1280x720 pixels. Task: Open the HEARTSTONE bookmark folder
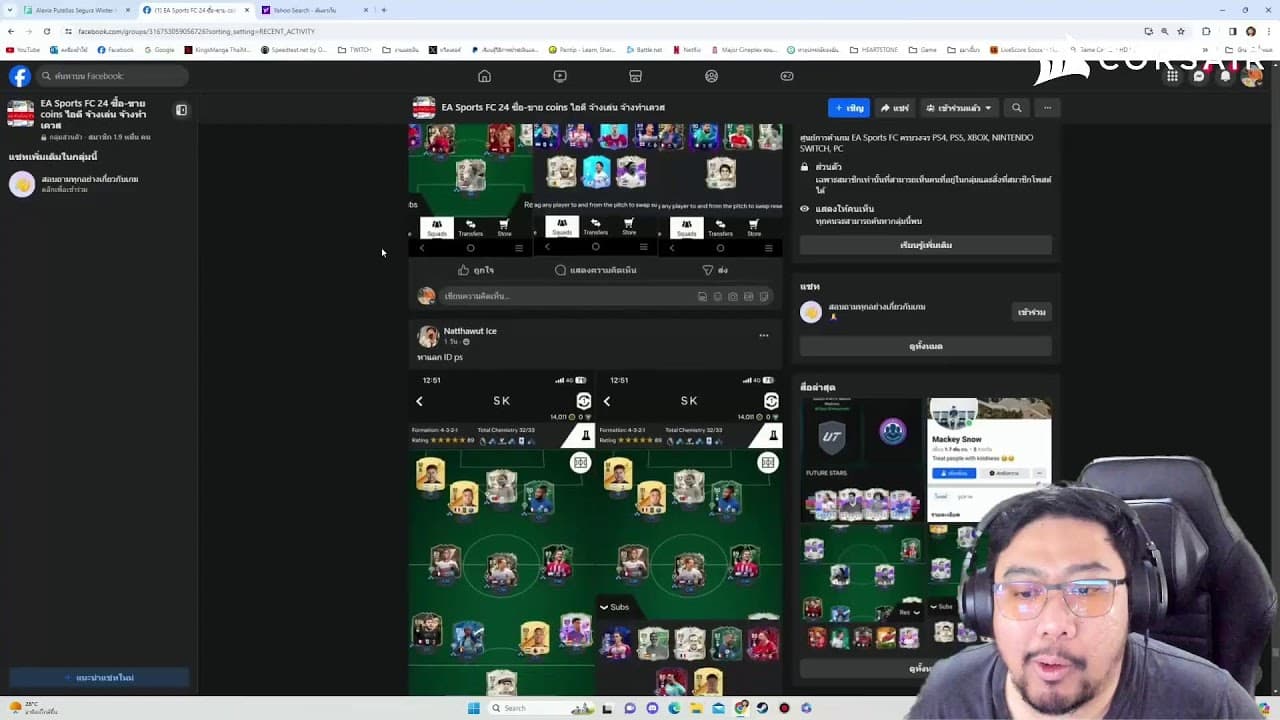875,49
